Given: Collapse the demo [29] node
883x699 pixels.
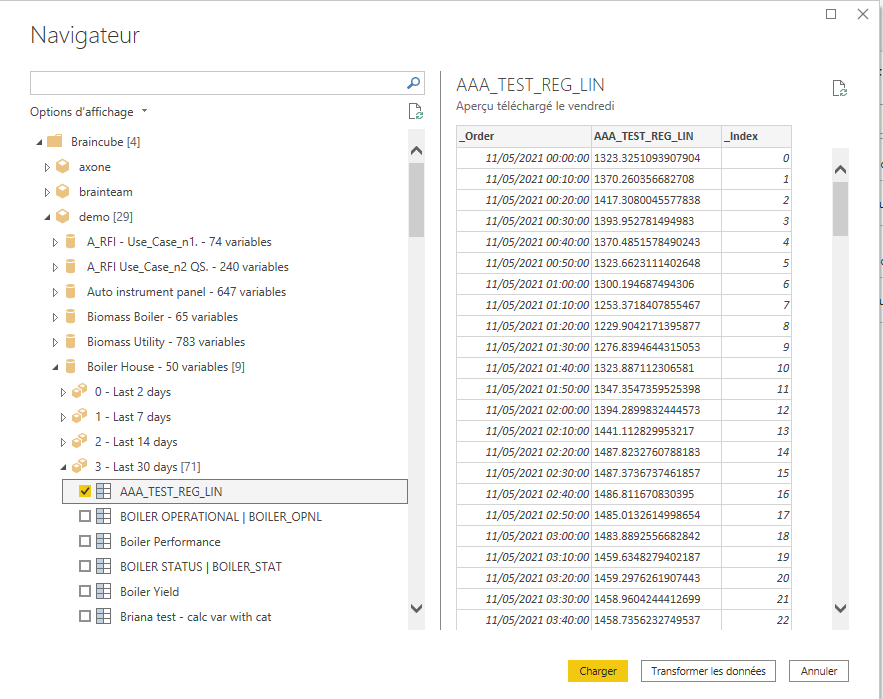Looking at the screenshot, I should tap(47, 217).
